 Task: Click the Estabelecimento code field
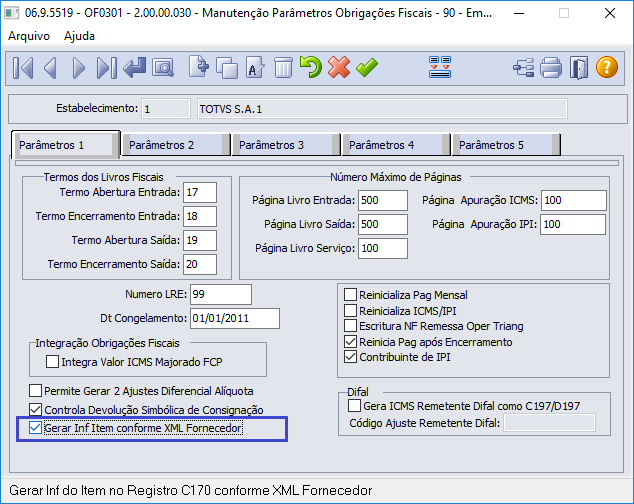pyautogui.click(x=166, y=109)
